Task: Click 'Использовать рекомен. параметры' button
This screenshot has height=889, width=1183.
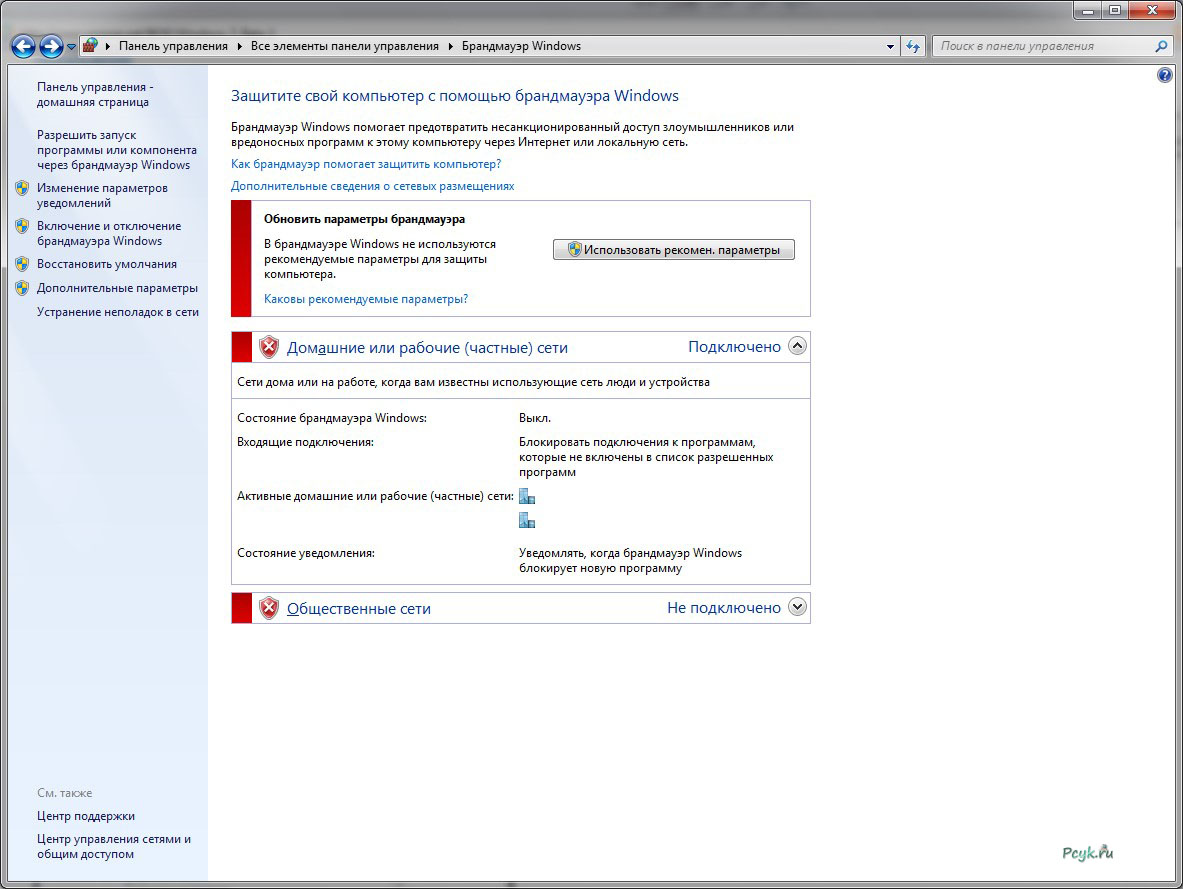Action: [x=674, y=250]
